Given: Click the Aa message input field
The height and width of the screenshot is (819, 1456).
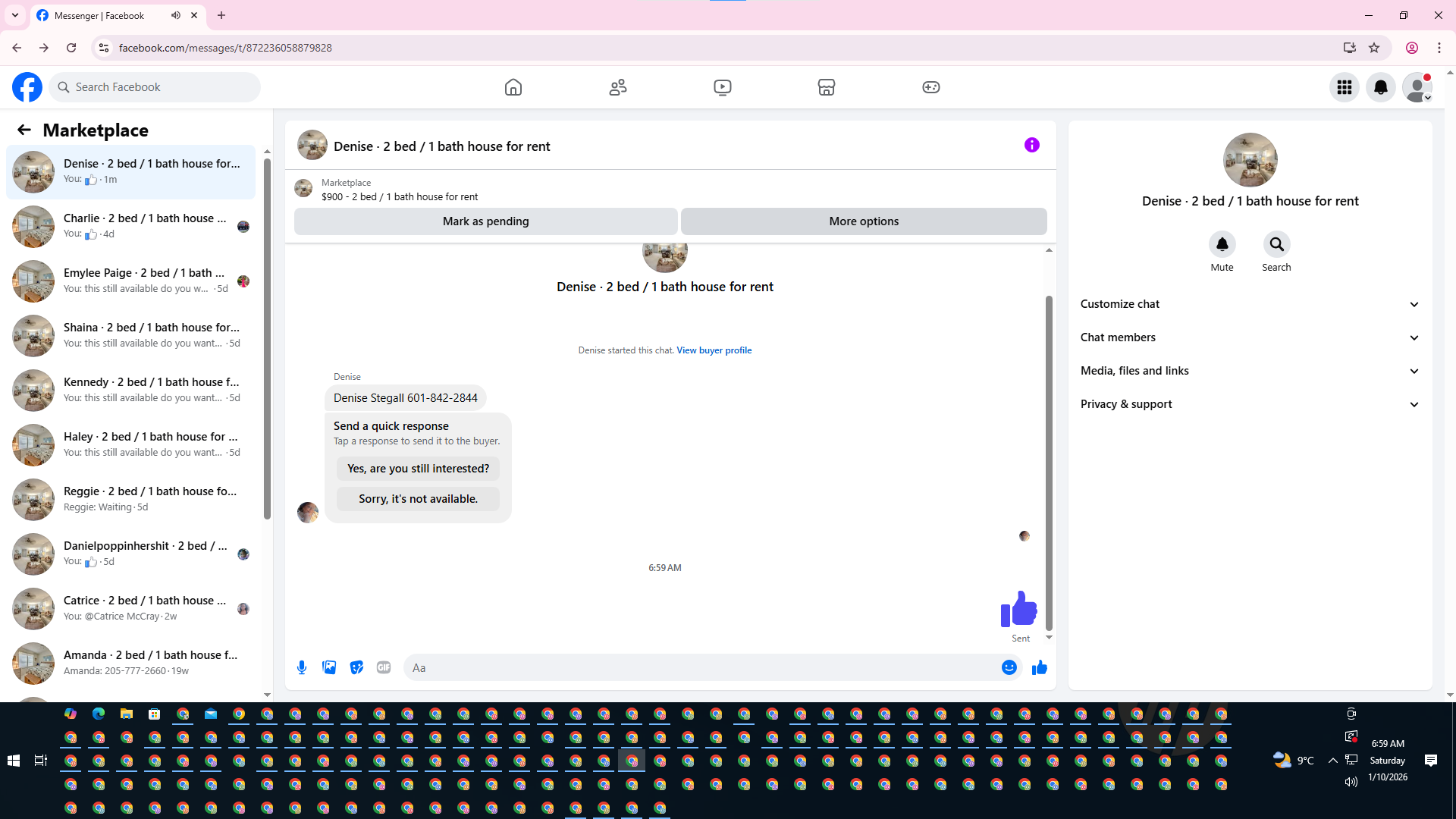Looking at the screenshot, I should tap(698, 667).
